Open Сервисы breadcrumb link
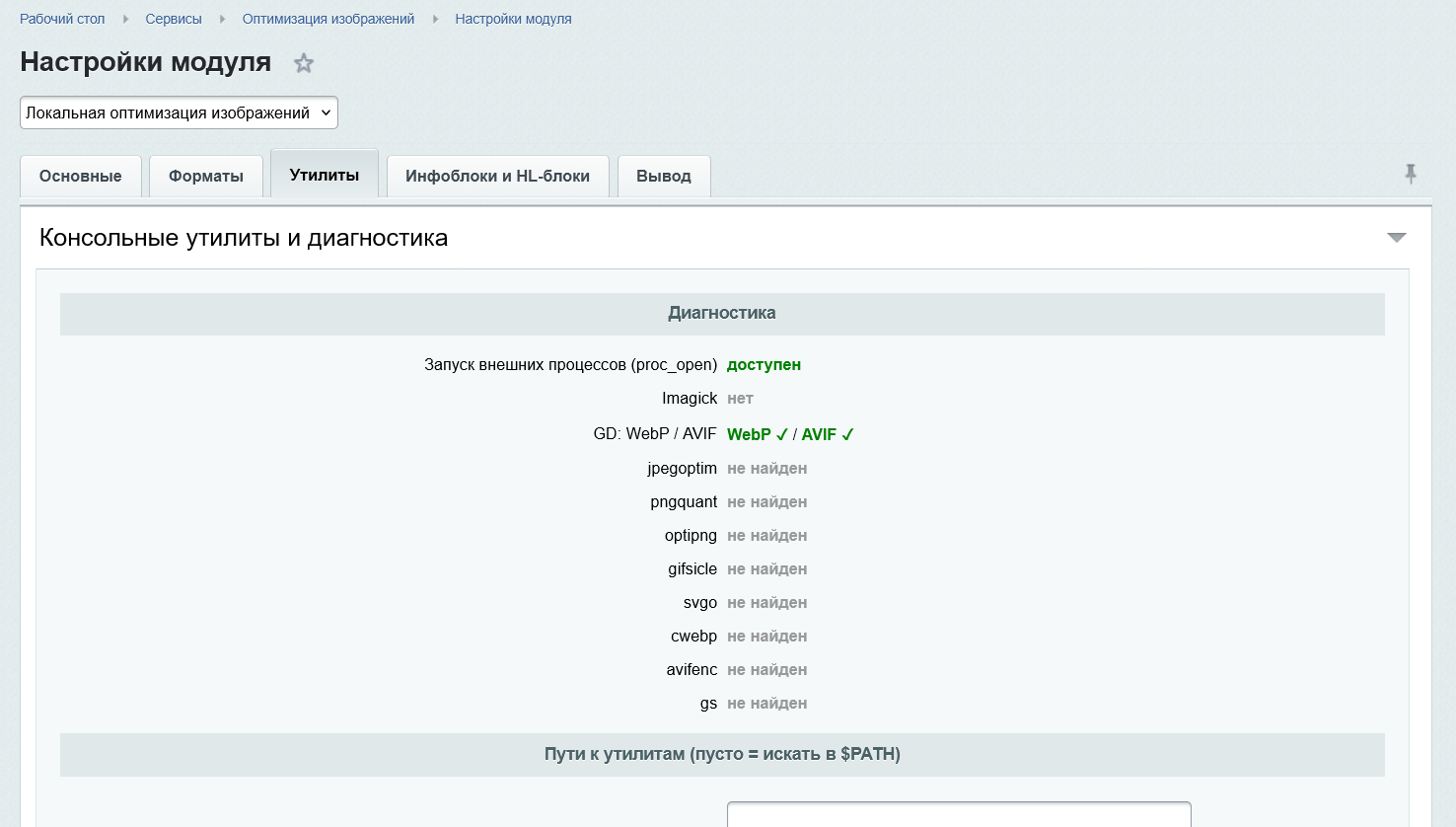 174,19
